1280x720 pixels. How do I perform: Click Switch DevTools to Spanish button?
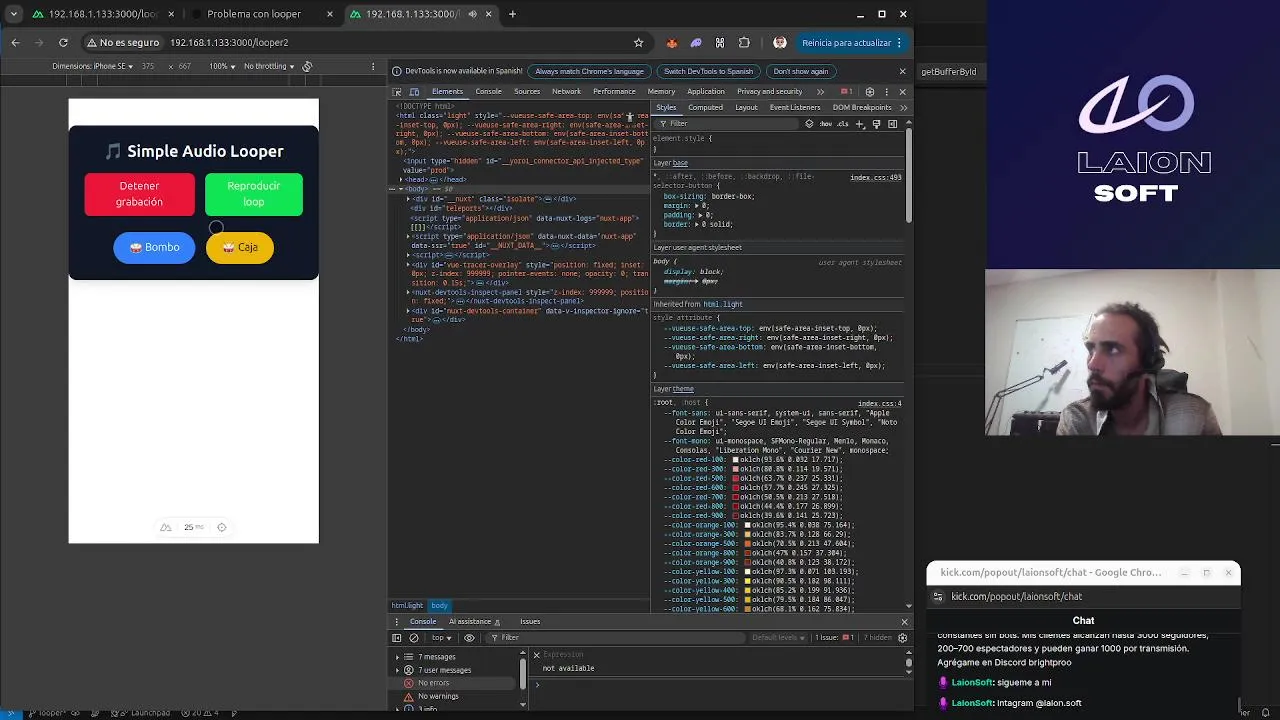pos(708,71)
